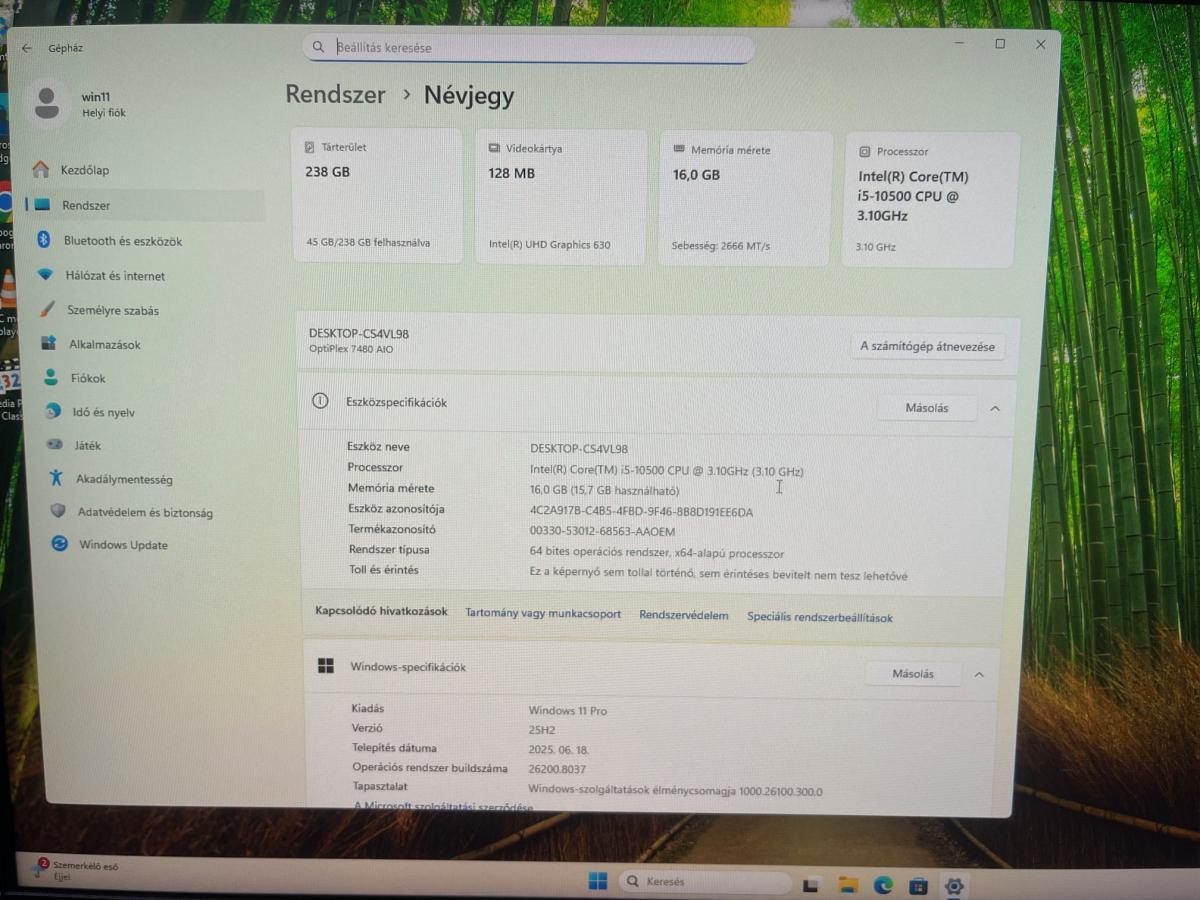Select Kezdőlap in the sidebar
This screenshot has width=1200, height=900.
coord(84,170)
